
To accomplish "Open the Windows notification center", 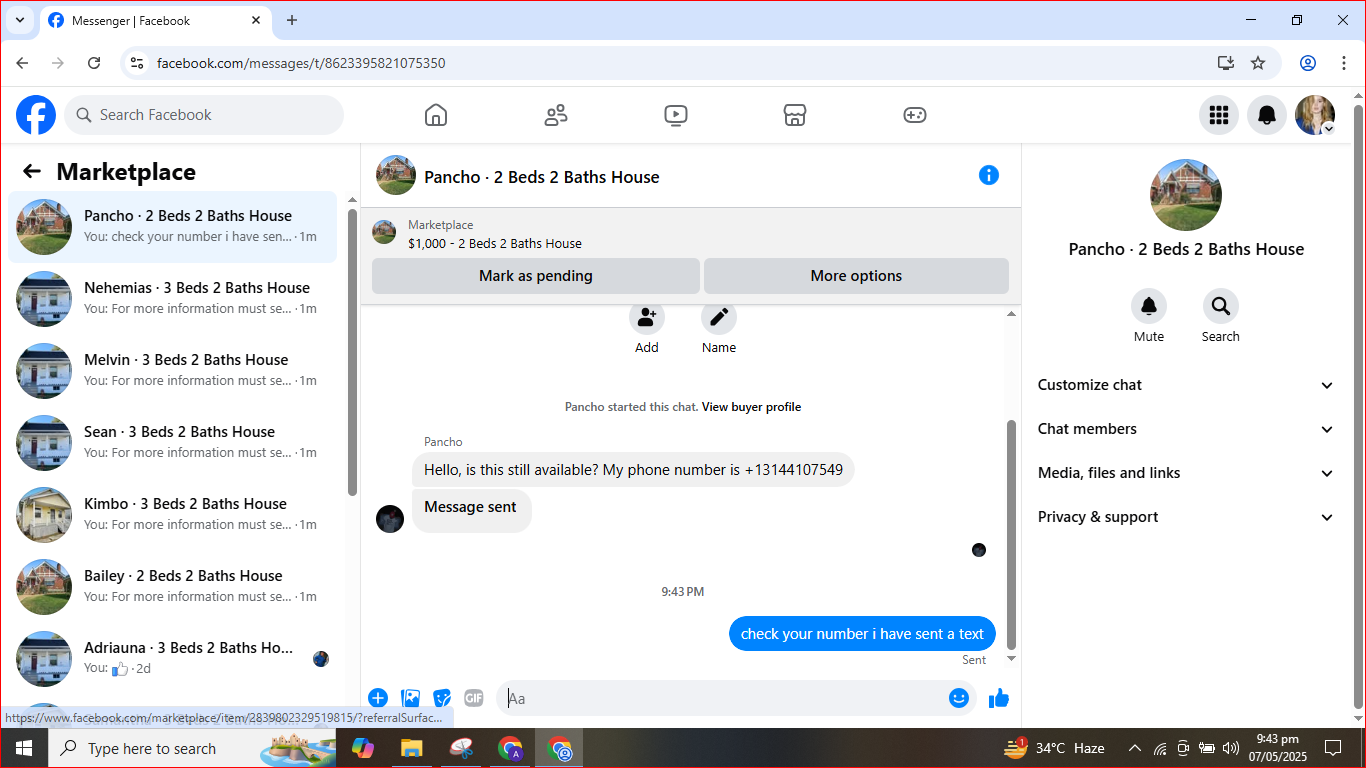I will (1332, 748).
